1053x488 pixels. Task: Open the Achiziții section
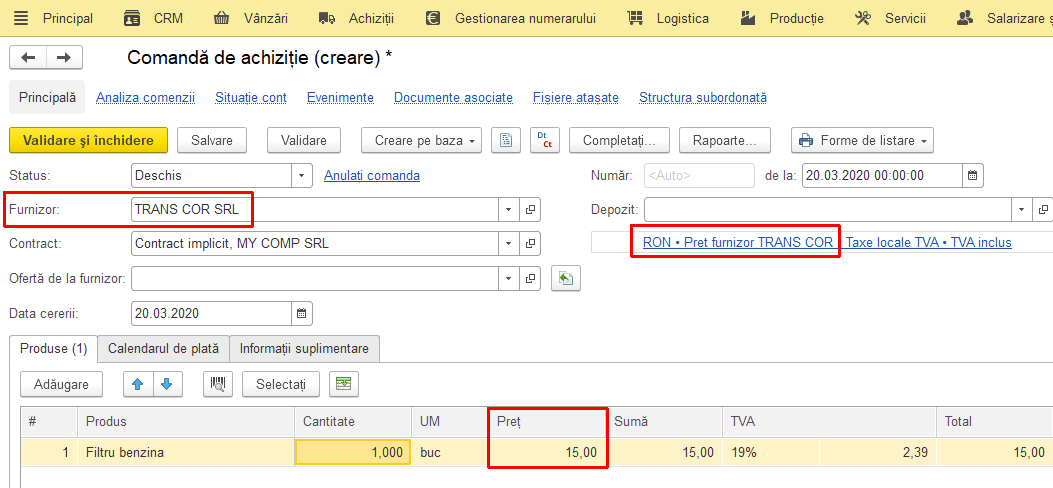click(356, 19)
